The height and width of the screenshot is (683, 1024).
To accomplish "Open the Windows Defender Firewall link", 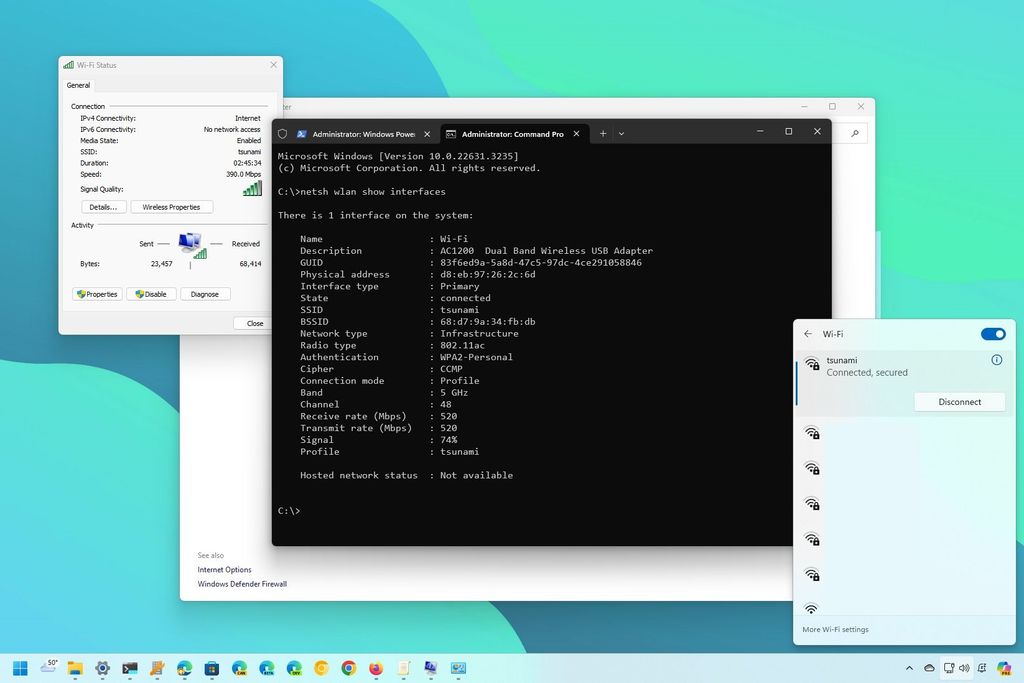I will (242, 583).
